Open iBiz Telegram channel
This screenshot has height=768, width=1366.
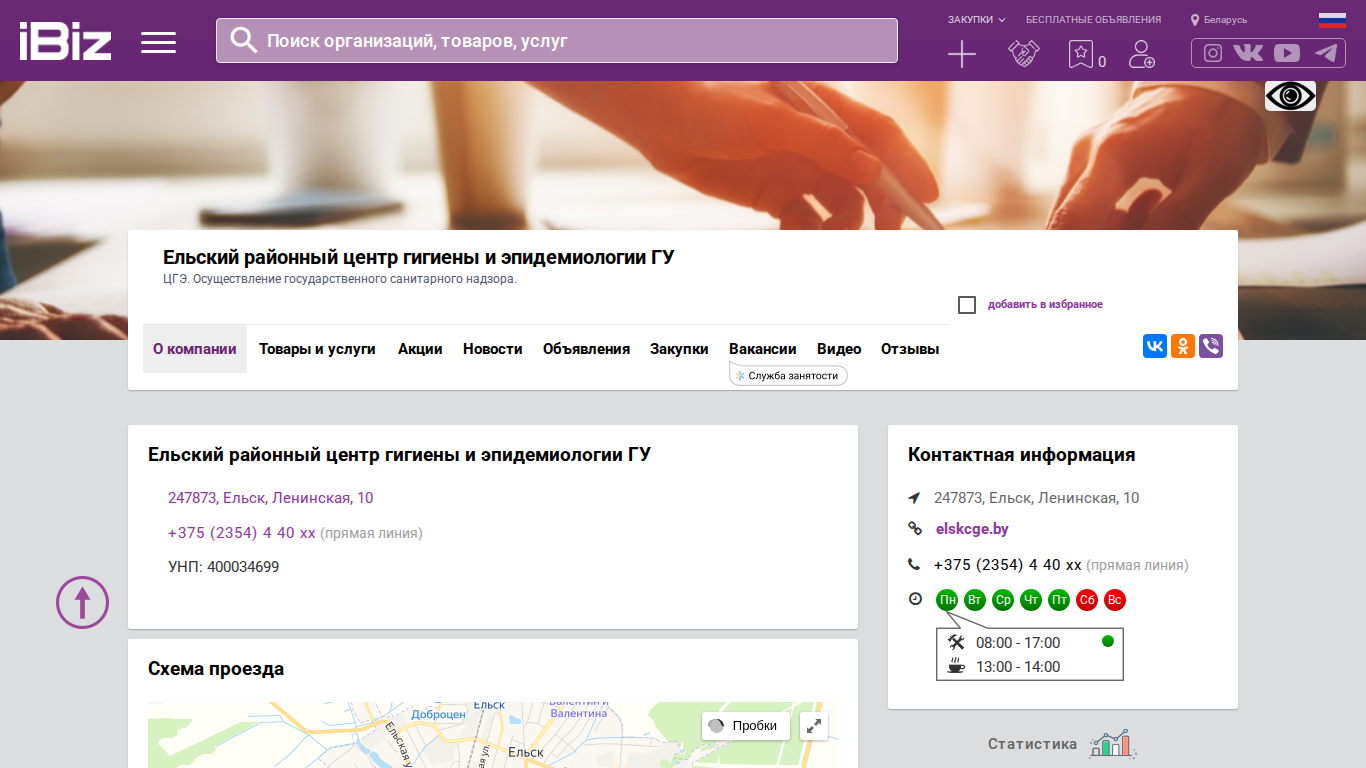click(1326, 53)
